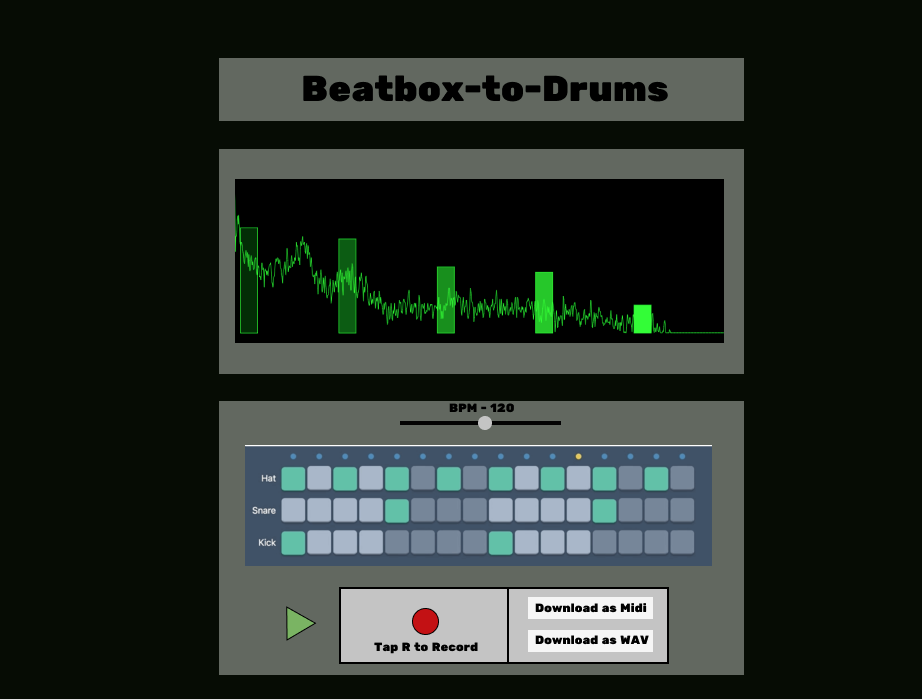Enable Snare step 7
The image size is (922, 700).
coord(449,510)
